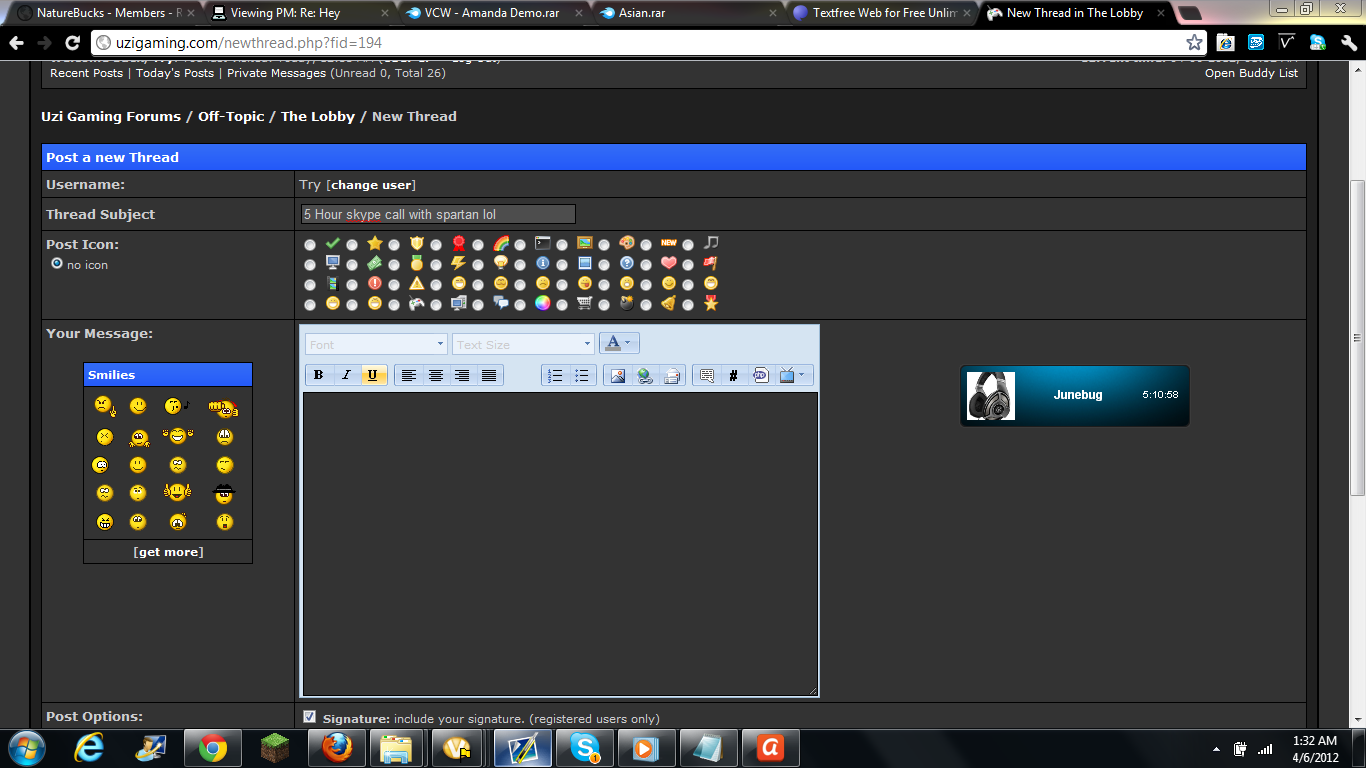Viewport: 1366px width, 768px height.
Task: Click the 'change user' link
Action: (x=371, y=185)
